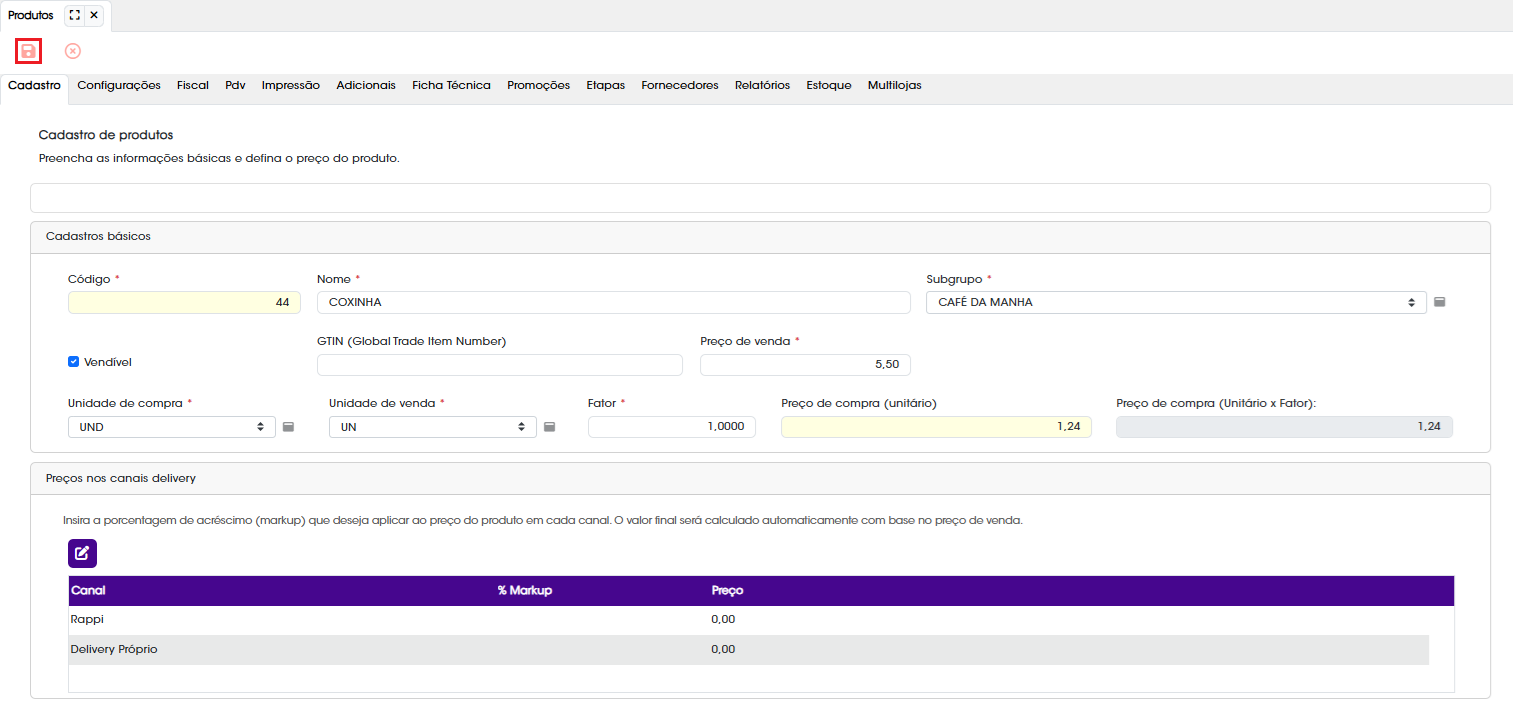Click the Produtos tab title
1513x705 pixels.
pos(31,15)
